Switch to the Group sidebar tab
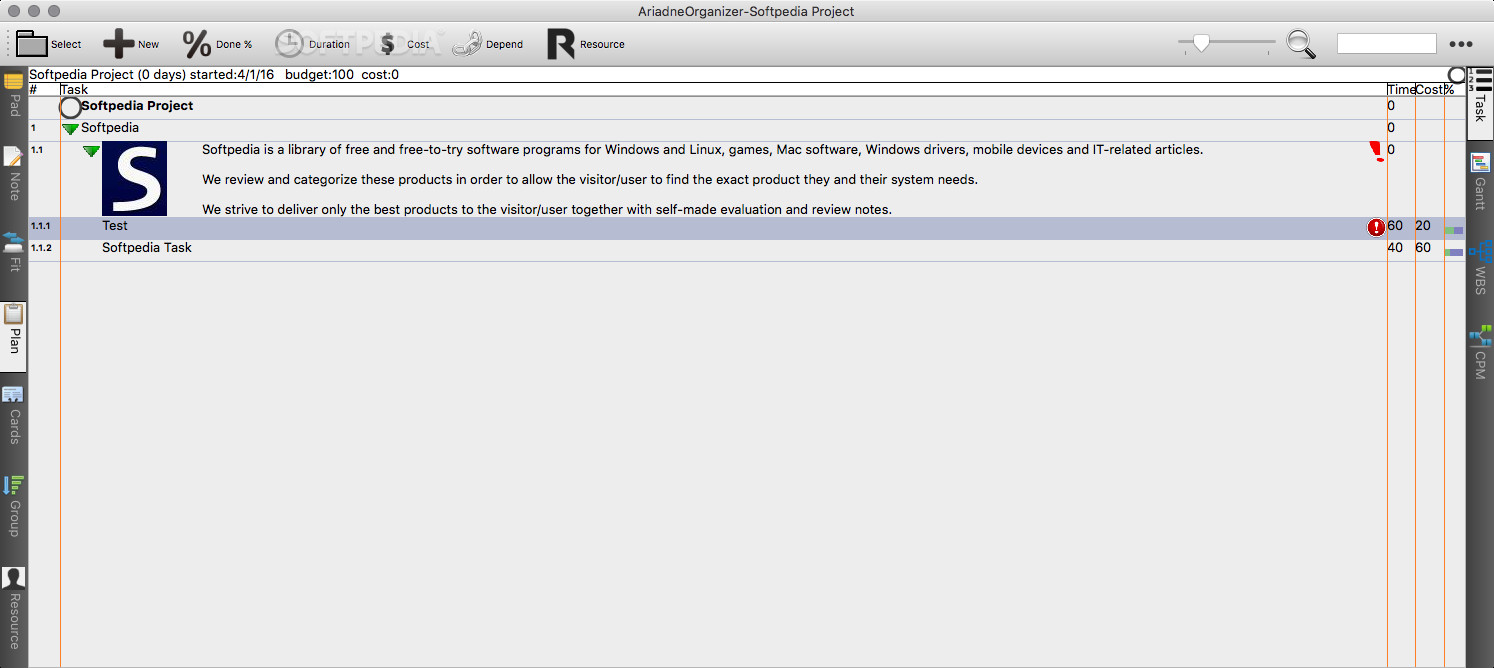 (14, 506)
